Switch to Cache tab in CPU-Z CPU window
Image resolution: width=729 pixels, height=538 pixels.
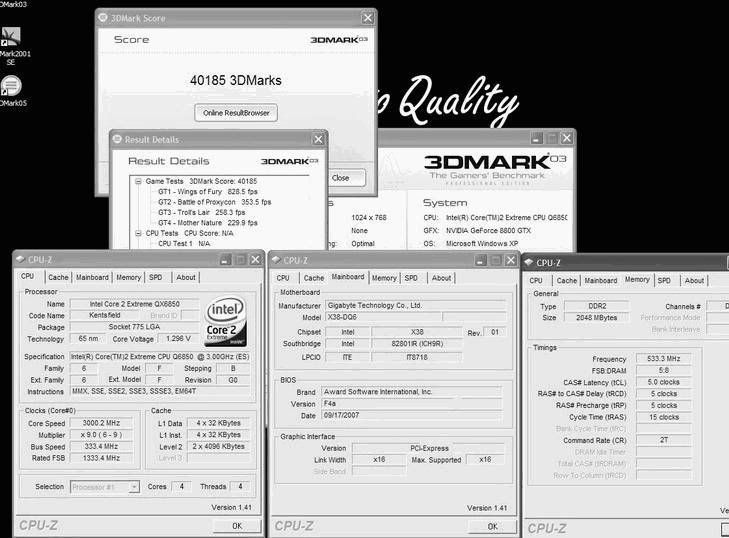tap(59, 277)
